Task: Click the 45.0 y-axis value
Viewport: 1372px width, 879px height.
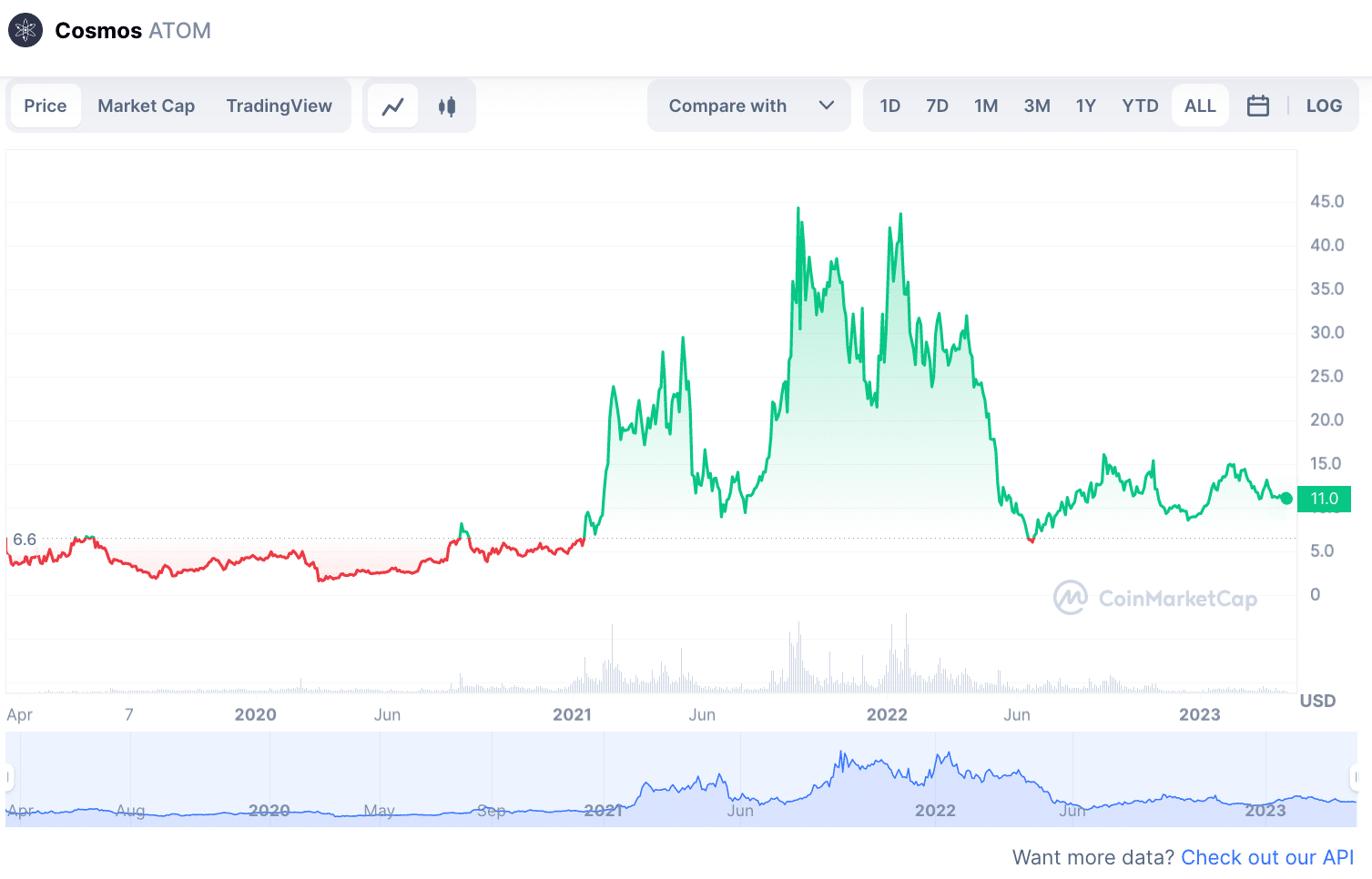Action: pos(1326,201)
